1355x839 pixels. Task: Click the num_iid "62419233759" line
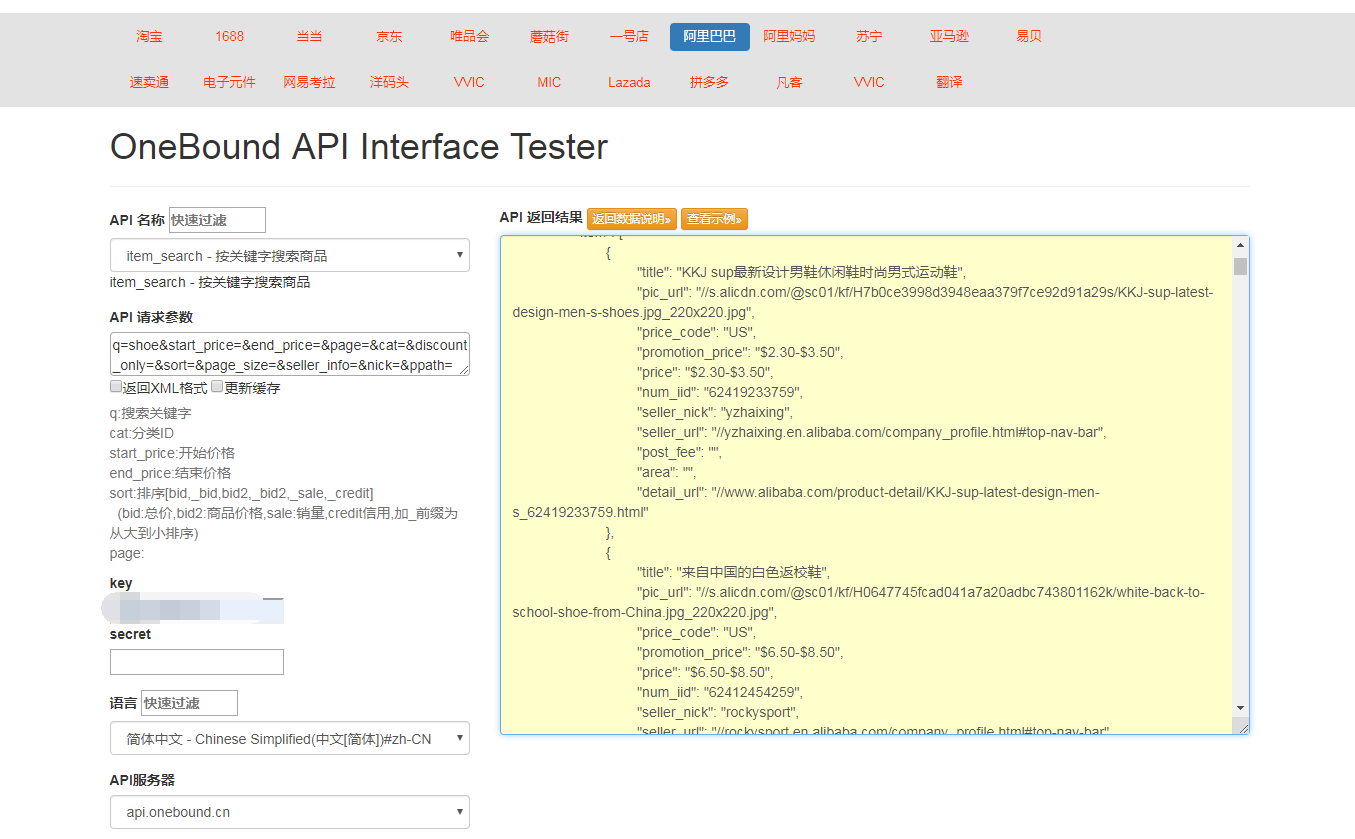coord(720,392)
